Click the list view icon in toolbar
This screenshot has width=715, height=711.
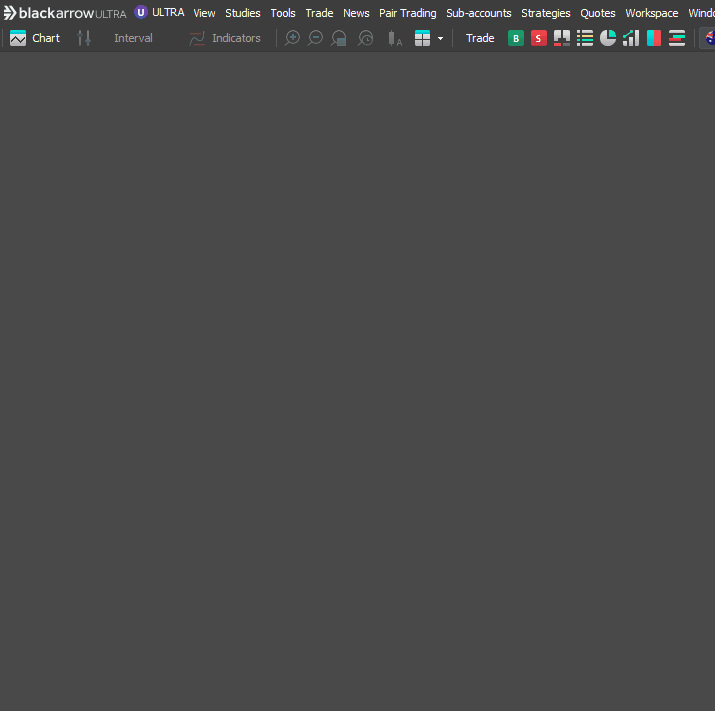coord(585,38)
